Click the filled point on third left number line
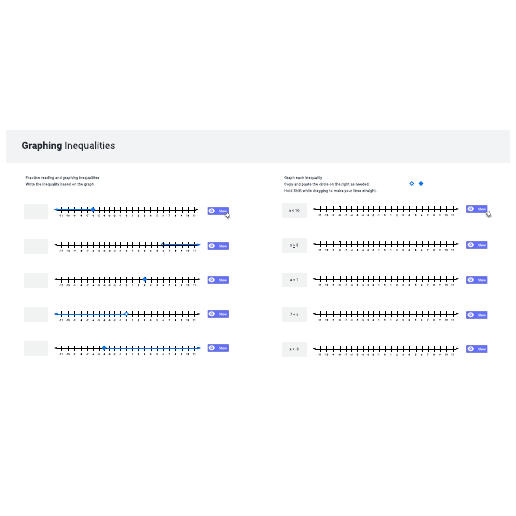This screenshot has height=516, width=516. pos(145,279)
